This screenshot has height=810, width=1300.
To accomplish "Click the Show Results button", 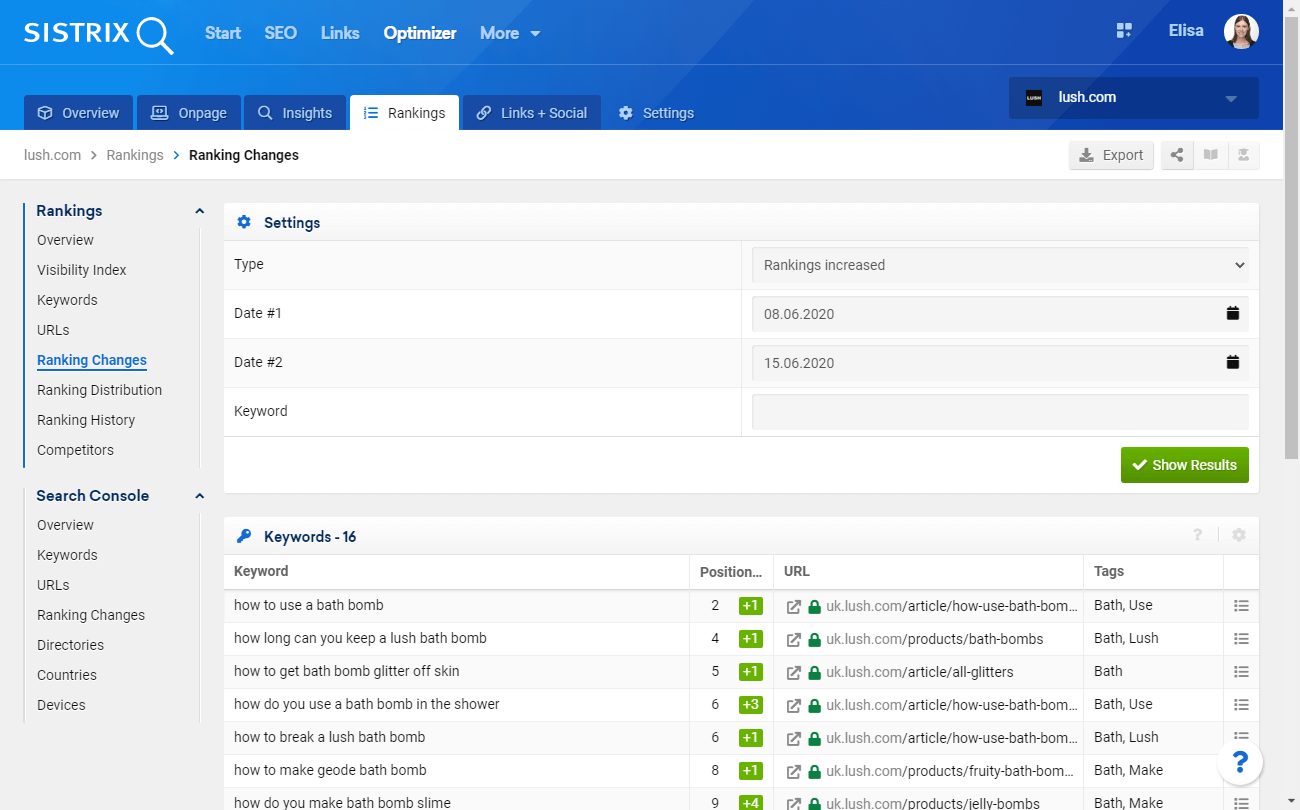I will click(1185, 465).
